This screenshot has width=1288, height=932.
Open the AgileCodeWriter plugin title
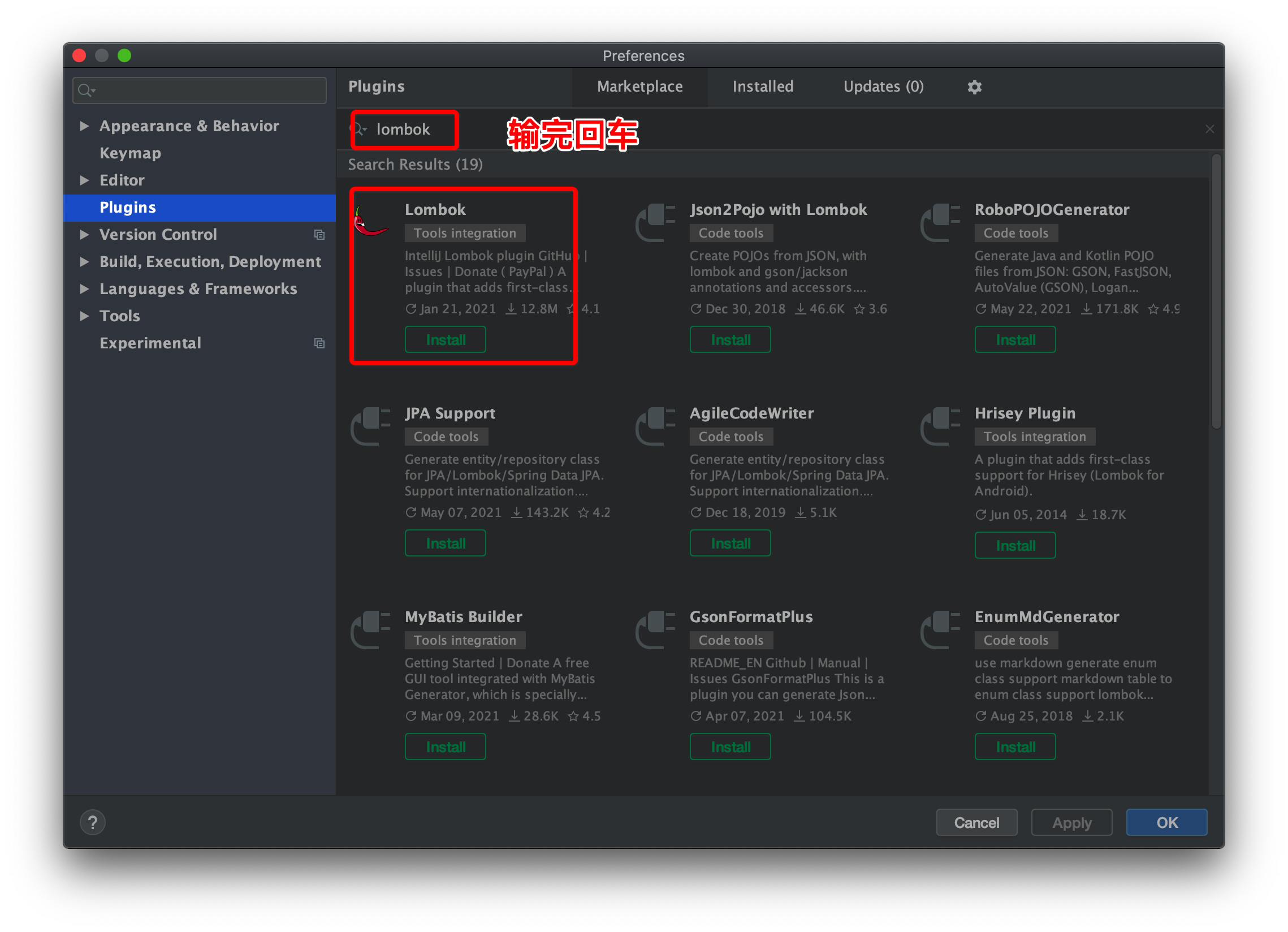pos(752,413)
